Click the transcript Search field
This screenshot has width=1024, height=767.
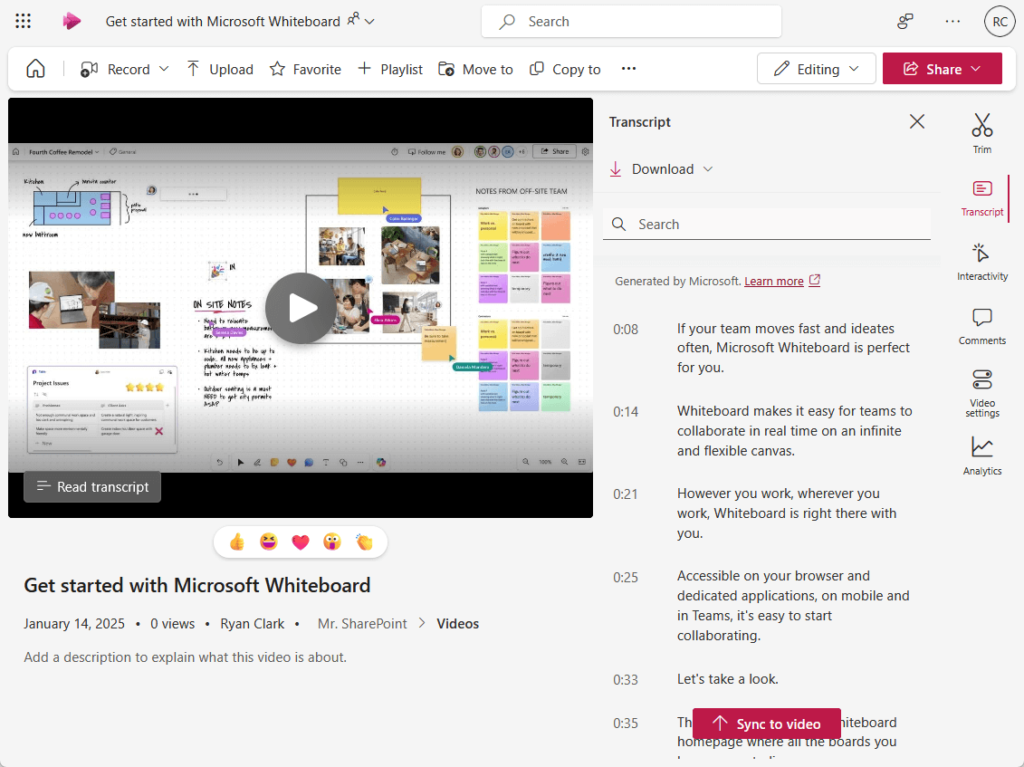(767, 224)
